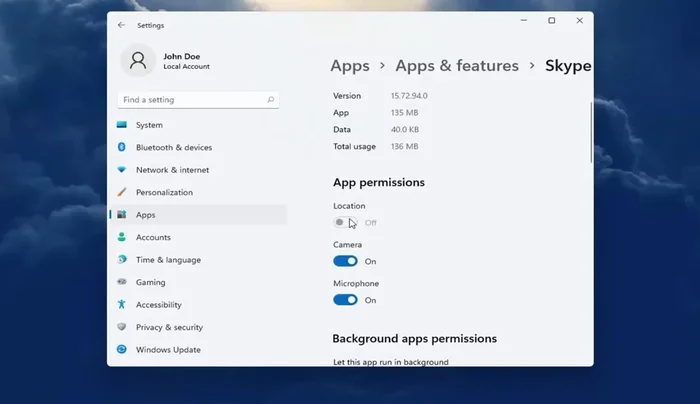Viewport: 700px width, 404px height.
Task: Click the search magnifier icon
Action: tap(270, 100)
